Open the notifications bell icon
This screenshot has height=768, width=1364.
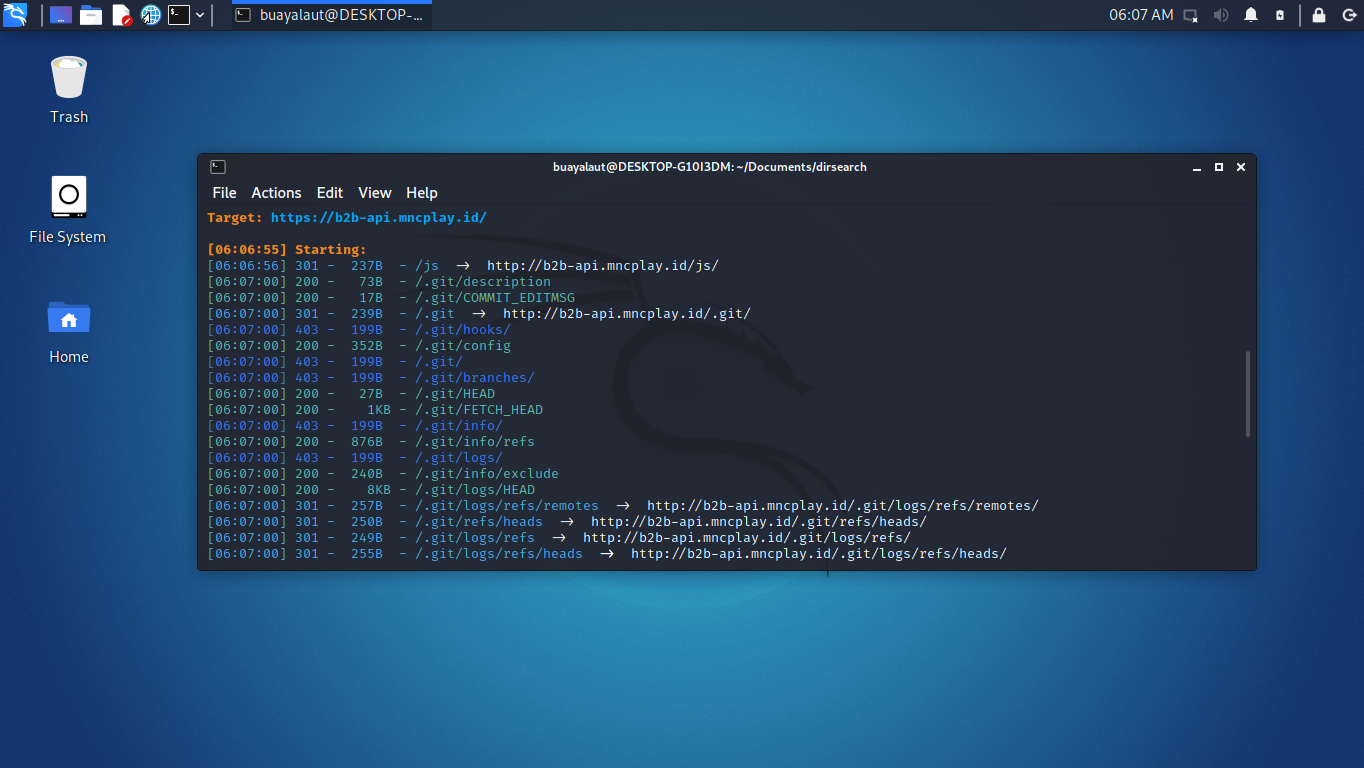[1251, 15]
